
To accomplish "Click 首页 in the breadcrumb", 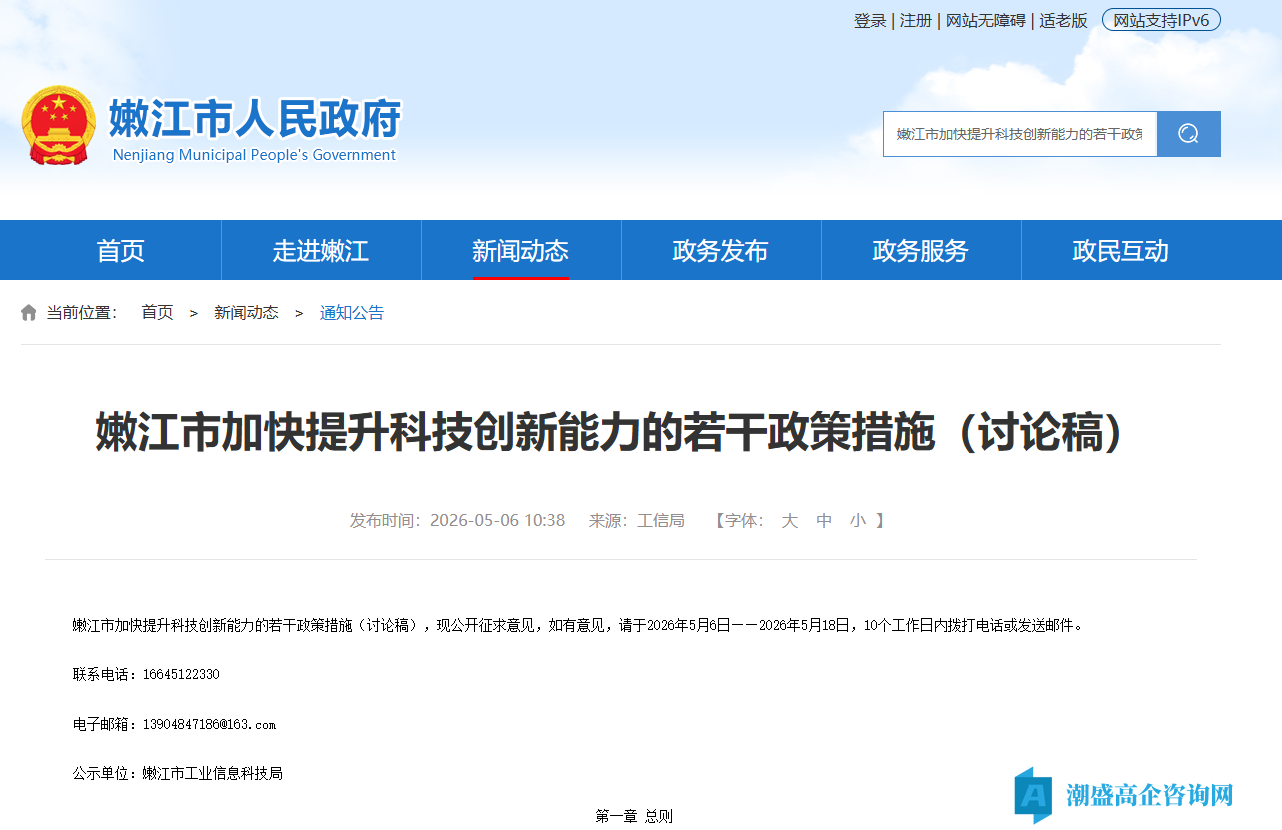I will (x=157, y=313).
